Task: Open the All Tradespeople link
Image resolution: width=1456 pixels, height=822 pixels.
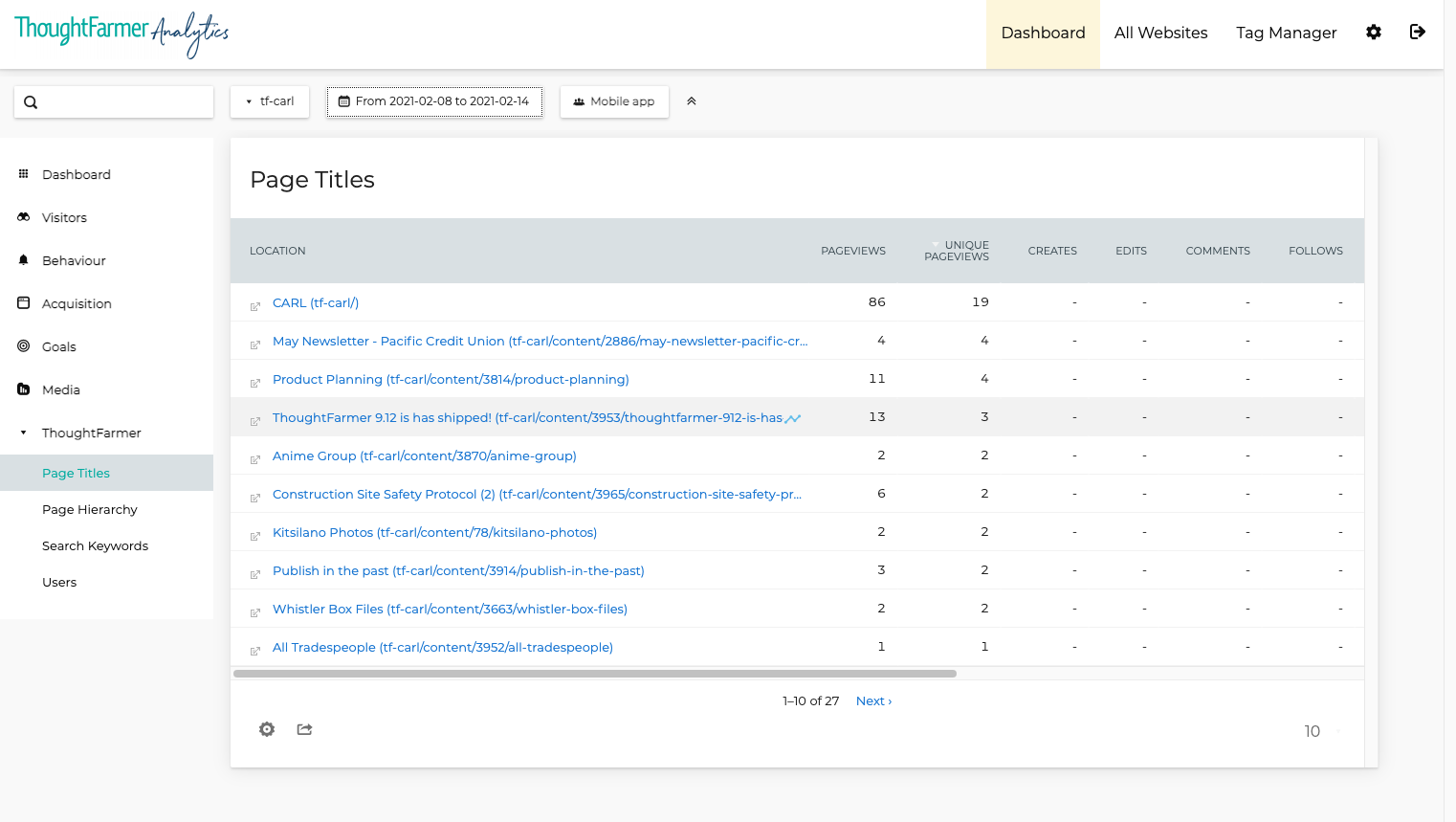Action: pos(443,647)
